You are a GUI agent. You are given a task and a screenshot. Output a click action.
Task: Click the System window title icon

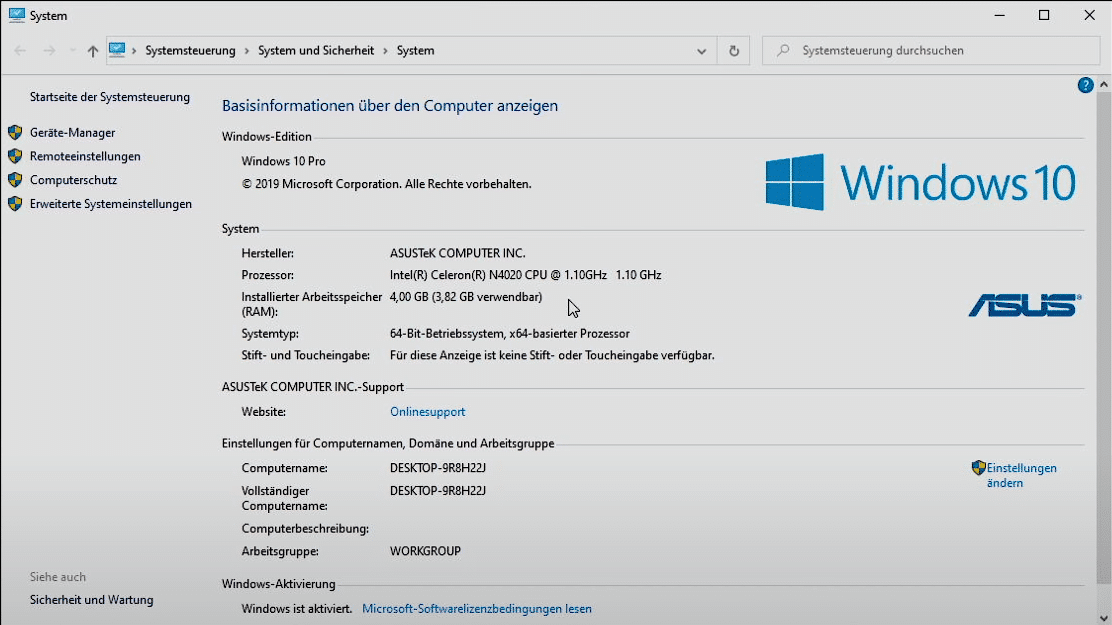pos(16,15)
